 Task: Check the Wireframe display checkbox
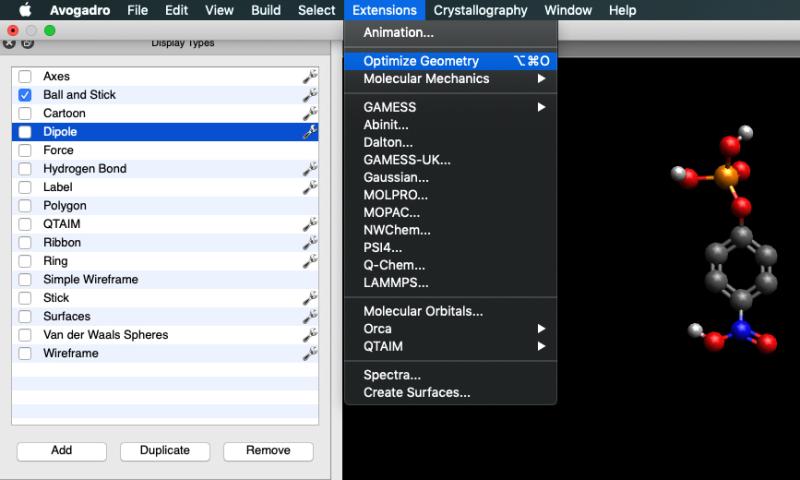(x=24, y=353)
